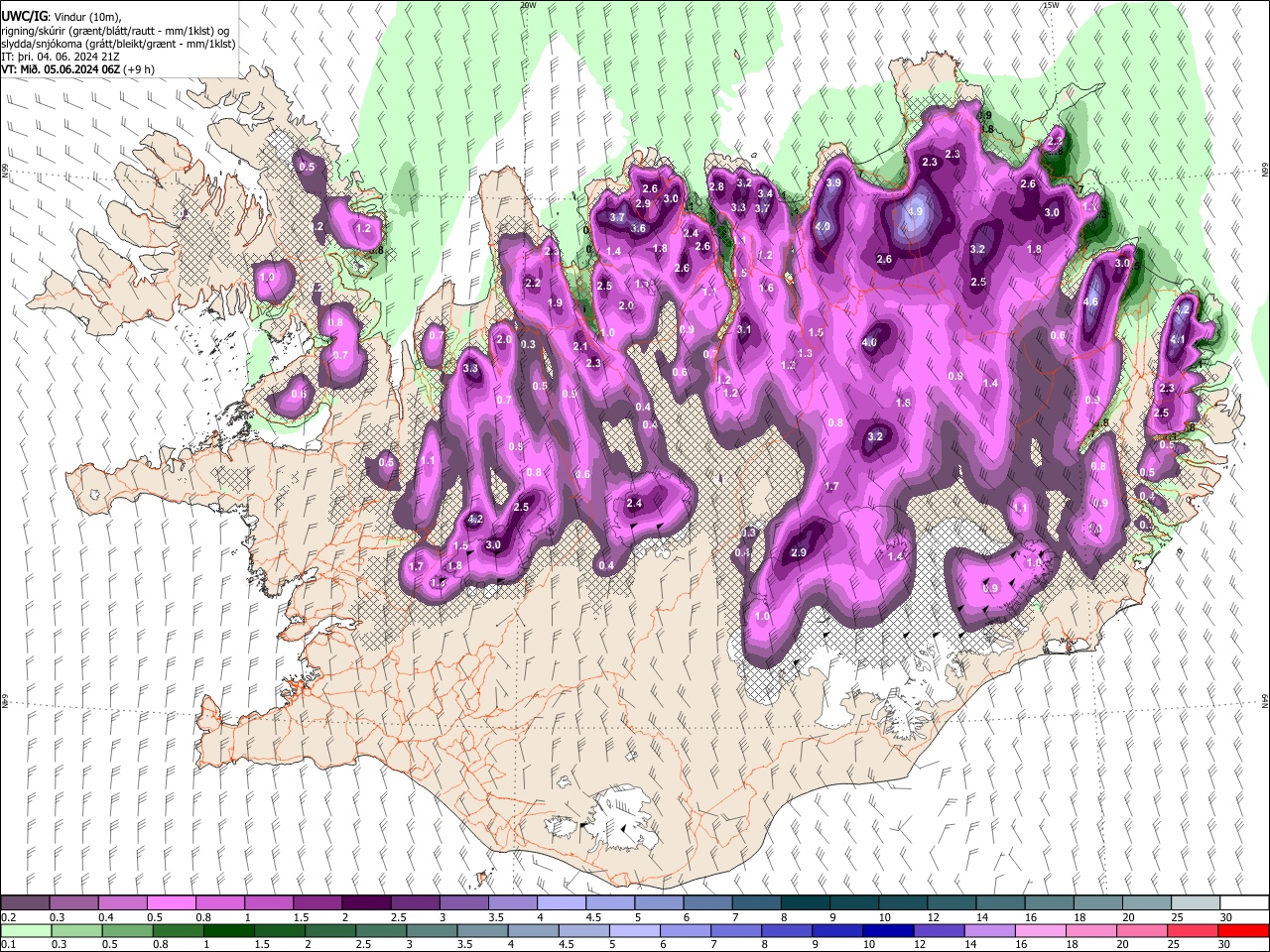The height and width of the screenshot is (952, 1270).
Task: Pick the darkest green lower swatch between 1 and 1.5
Action: pos(228,930)
